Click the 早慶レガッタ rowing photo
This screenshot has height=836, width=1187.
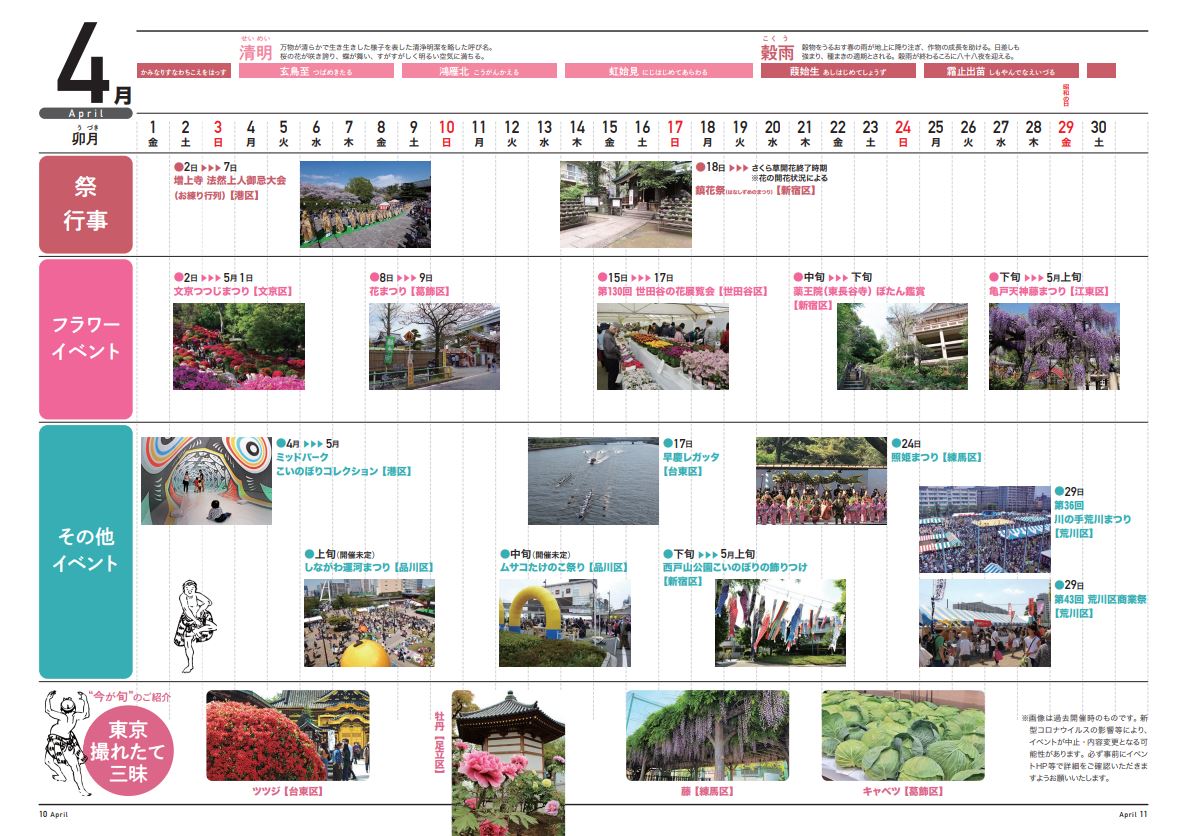point(593,481)
